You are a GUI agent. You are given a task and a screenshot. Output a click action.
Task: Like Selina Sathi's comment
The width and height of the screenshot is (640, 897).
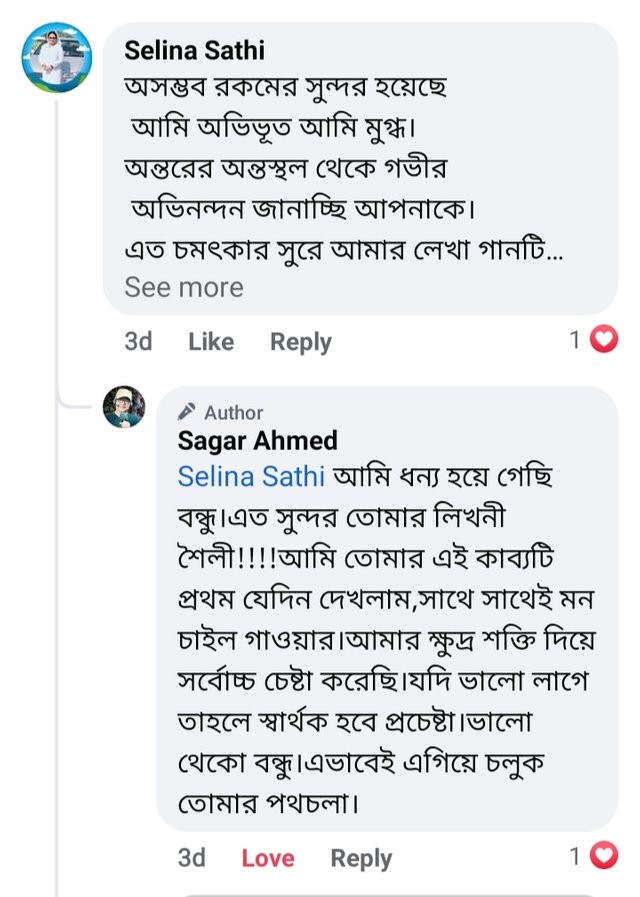point(210,342)
